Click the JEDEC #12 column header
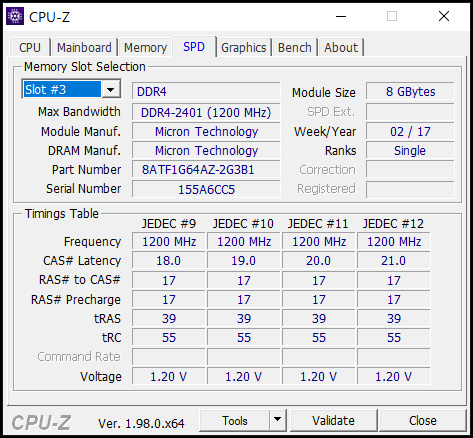 (x=393, y=223)
